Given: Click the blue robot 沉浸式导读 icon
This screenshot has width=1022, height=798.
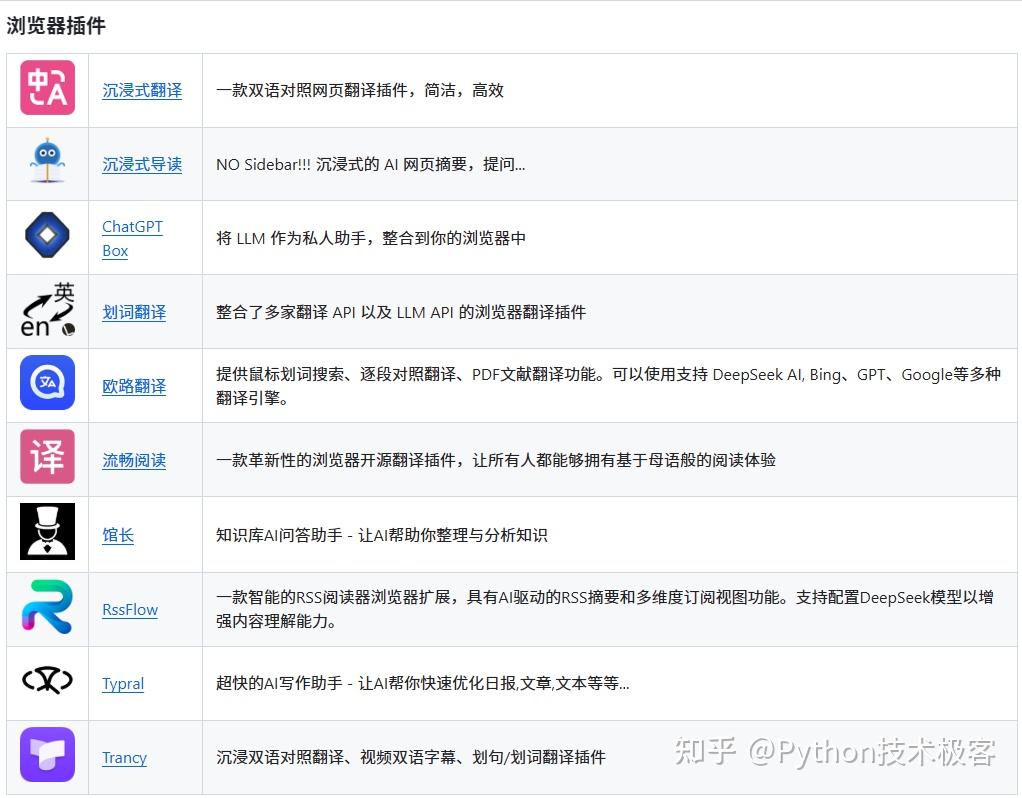Looking at the screenshot, I should click(48, 160).
